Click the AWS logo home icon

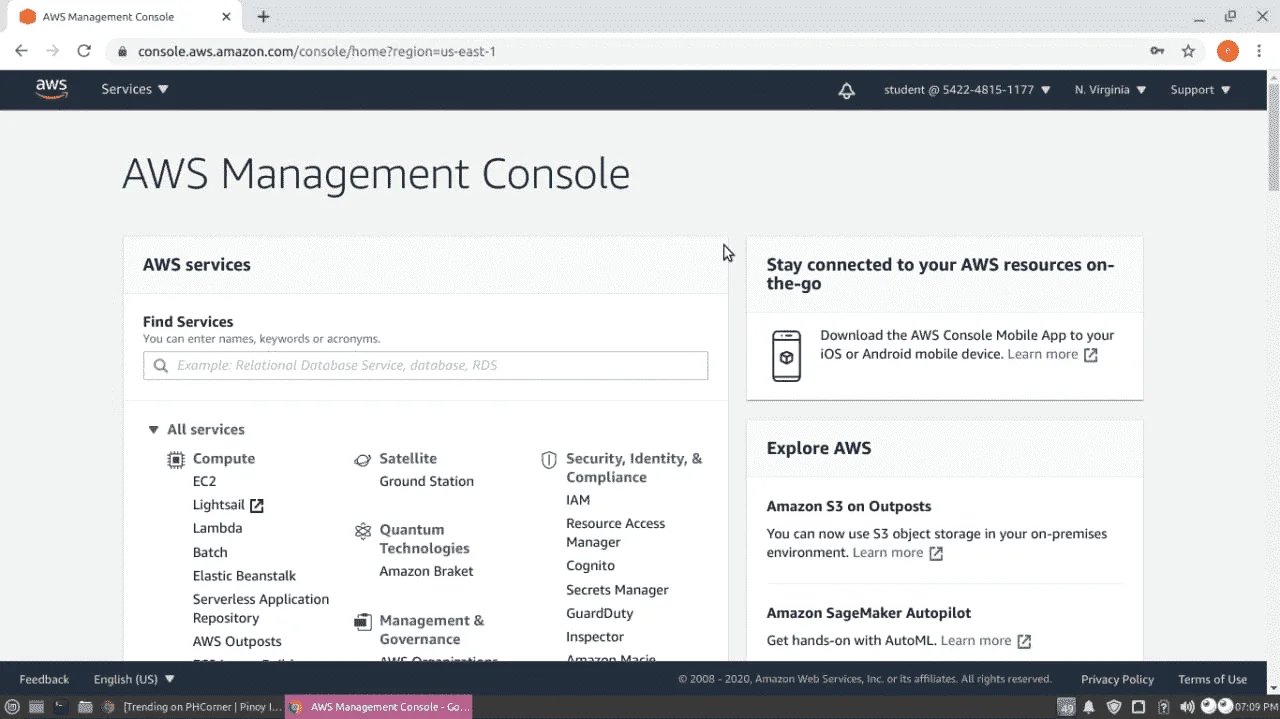click(x=51, y=89)
